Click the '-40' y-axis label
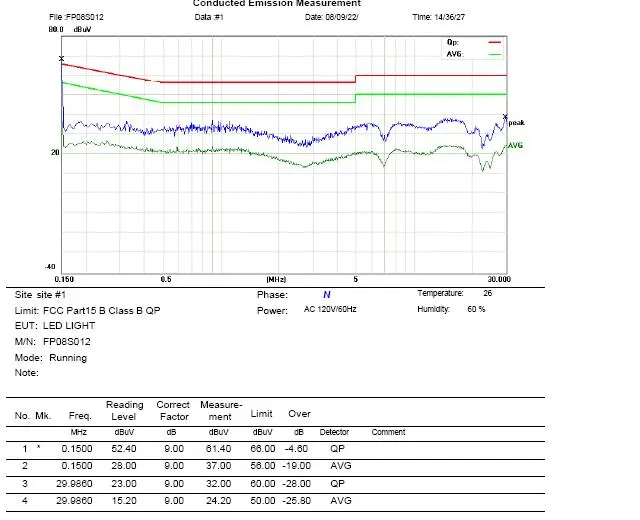This screenshot has width=640, height=520. coord(50,267)
